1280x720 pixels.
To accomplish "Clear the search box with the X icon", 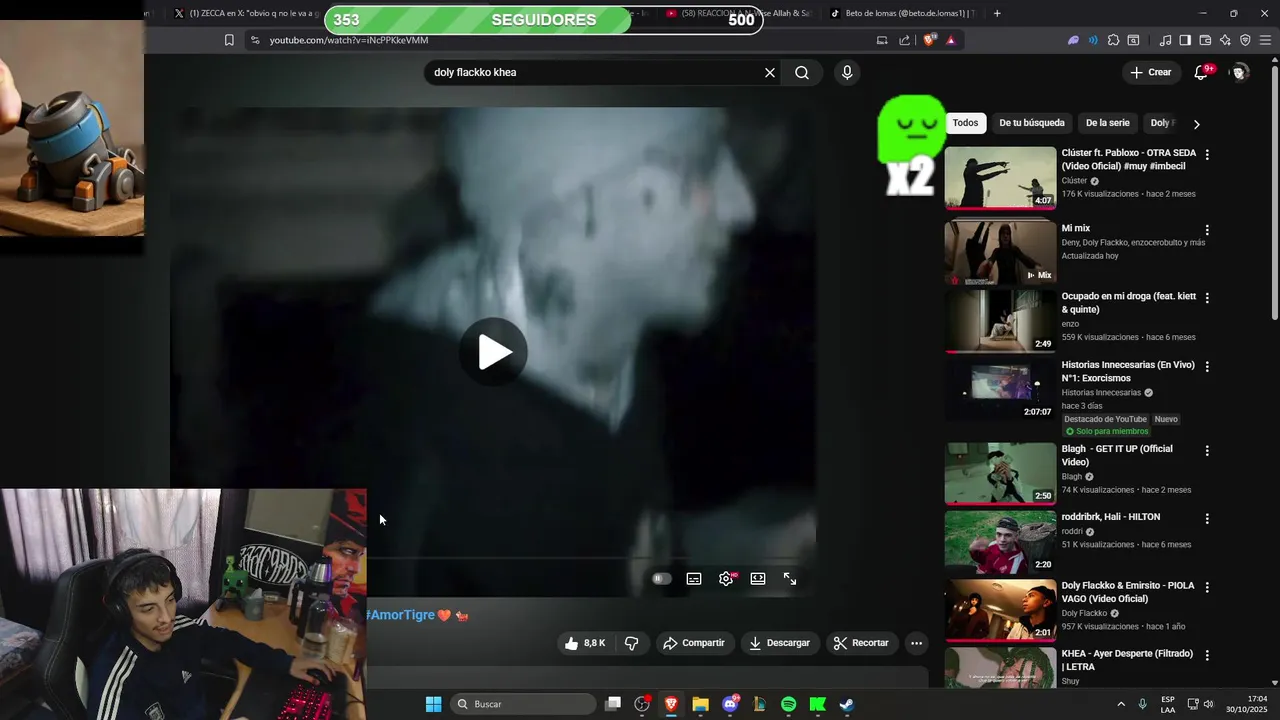I will pyautogui.click(x=770, y=72).
